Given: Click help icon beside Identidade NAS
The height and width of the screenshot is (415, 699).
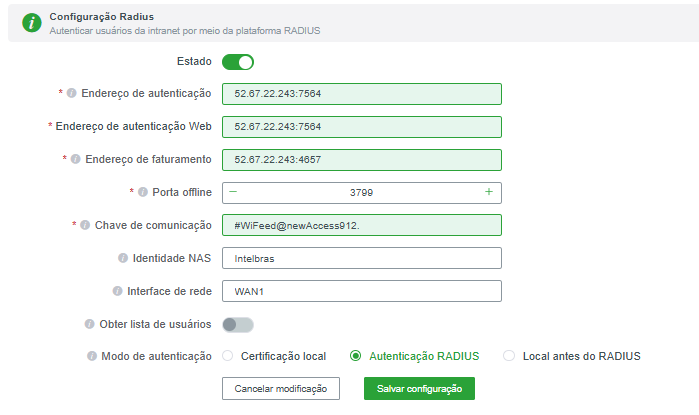Looking at the screenshot, I should 122,258.
